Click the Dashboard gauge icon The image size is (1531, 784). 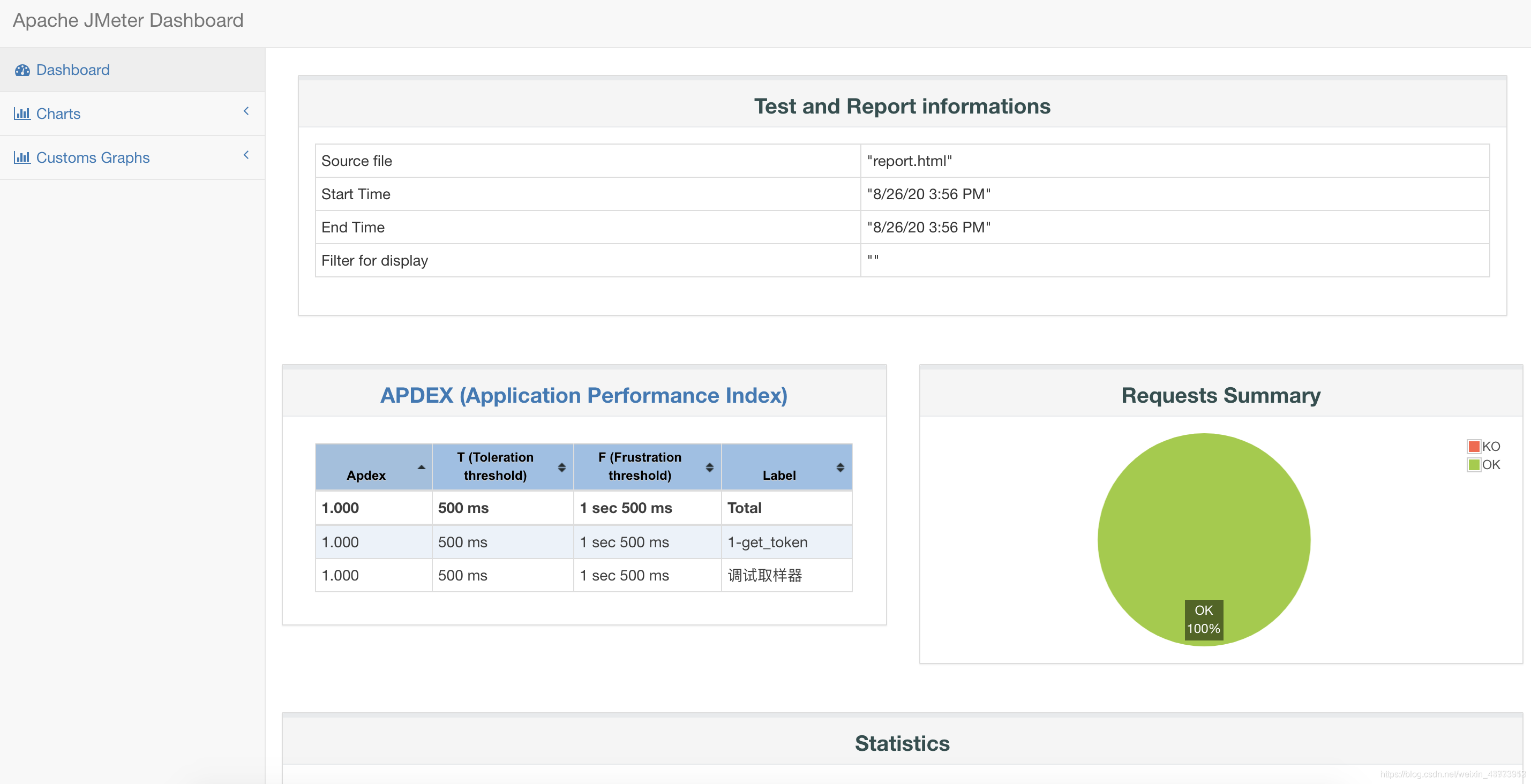tap(22, 70)
